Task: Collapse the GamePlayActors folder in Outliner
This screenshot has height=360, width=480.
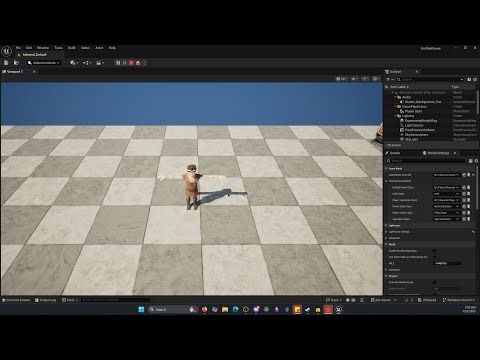Action: 396,106
